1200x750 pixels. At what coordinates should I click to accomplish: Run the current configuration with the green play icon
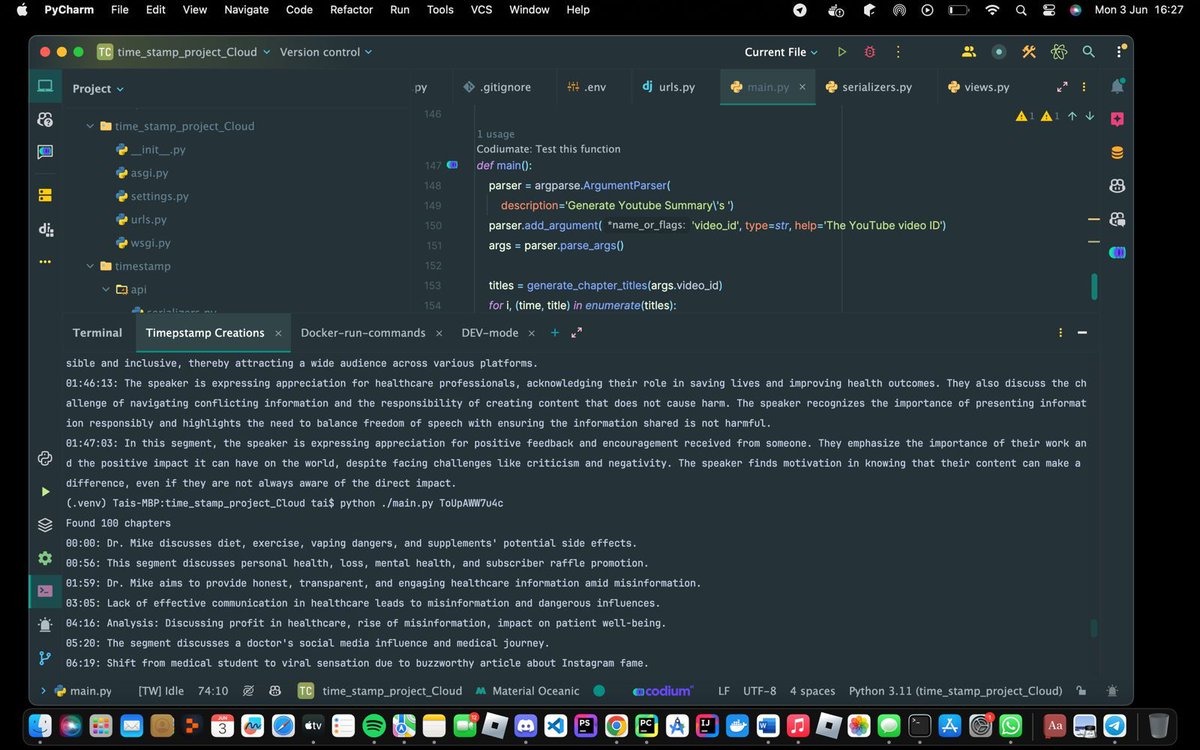click(x=841, y=51)
